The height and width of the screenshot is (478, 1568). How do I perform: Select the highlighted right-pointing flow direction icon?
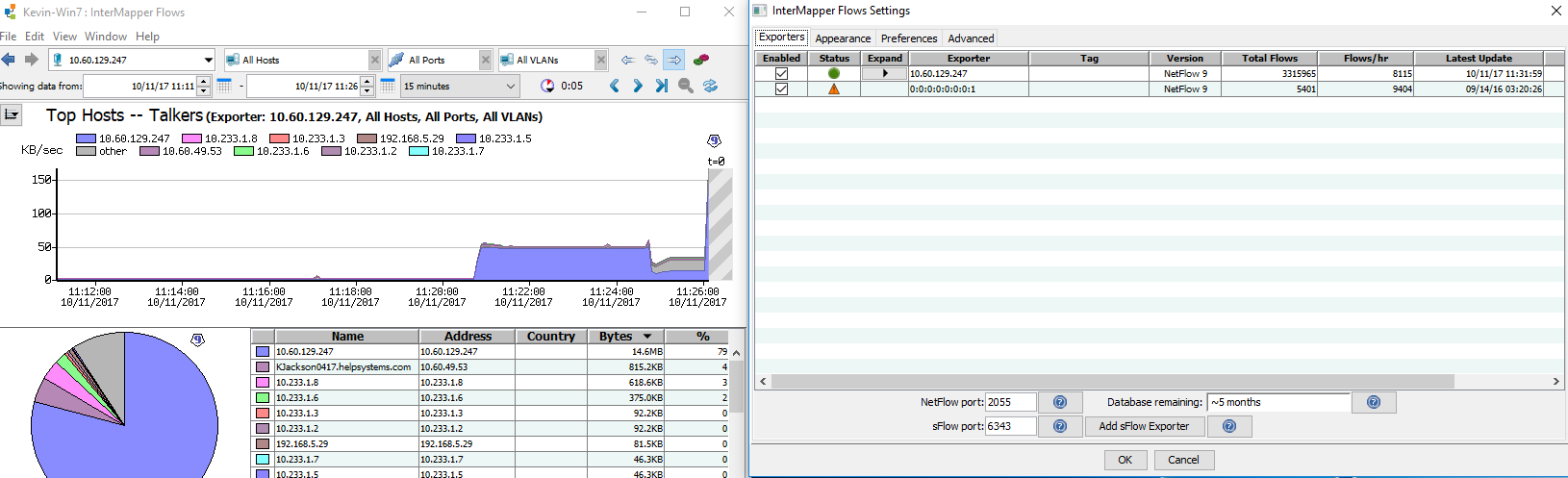[x=674, y=60]
